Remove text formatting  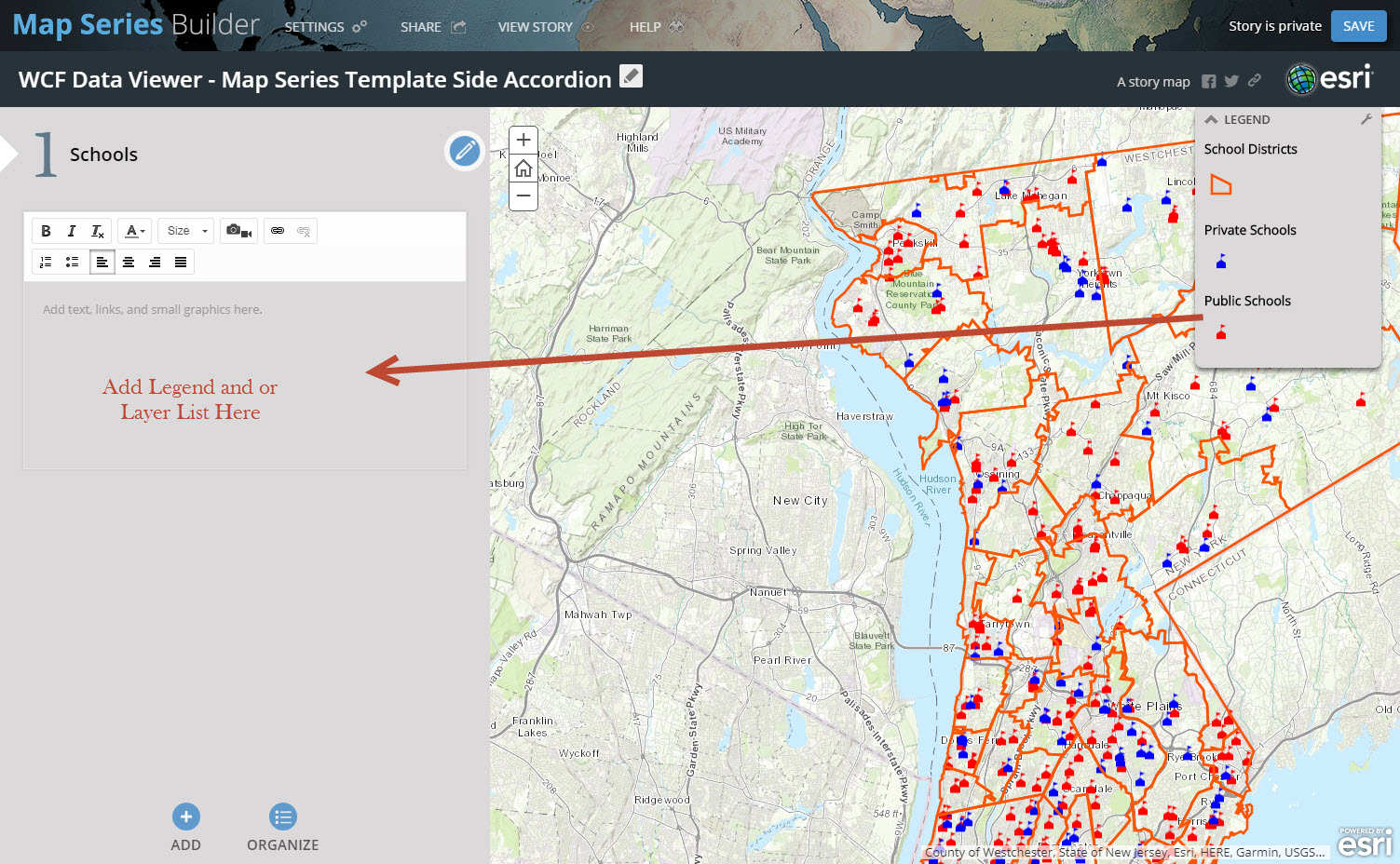tap(98, 231)
